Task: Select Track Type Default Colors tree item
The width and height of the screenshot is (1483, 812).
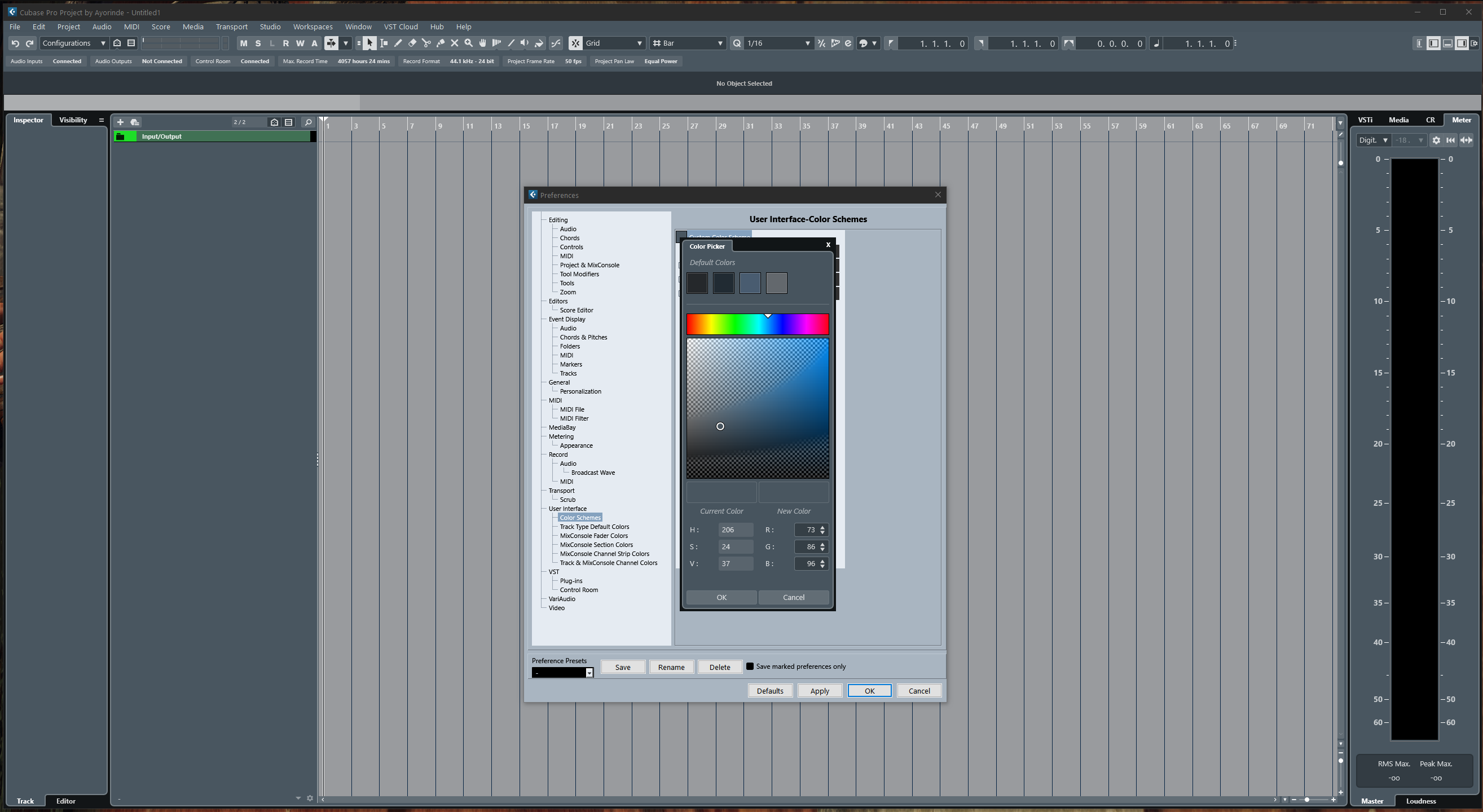Action: 594,527
